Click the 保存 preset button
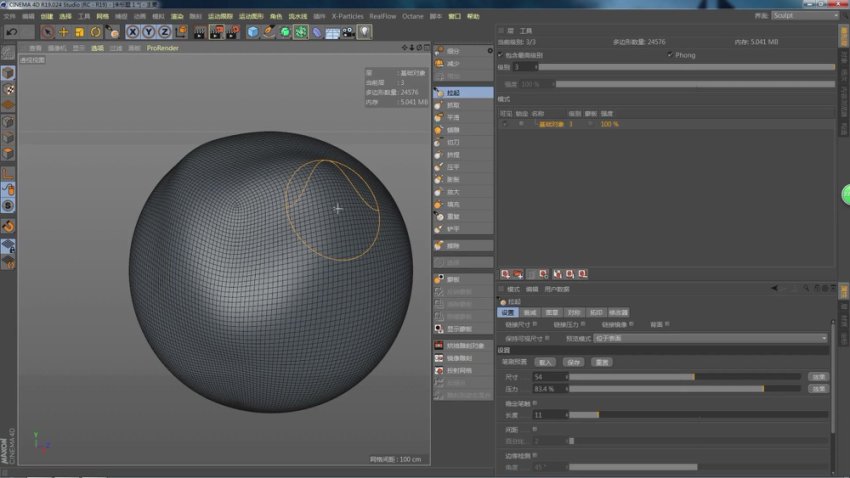850x478 pixels. (x=574, y=362)
